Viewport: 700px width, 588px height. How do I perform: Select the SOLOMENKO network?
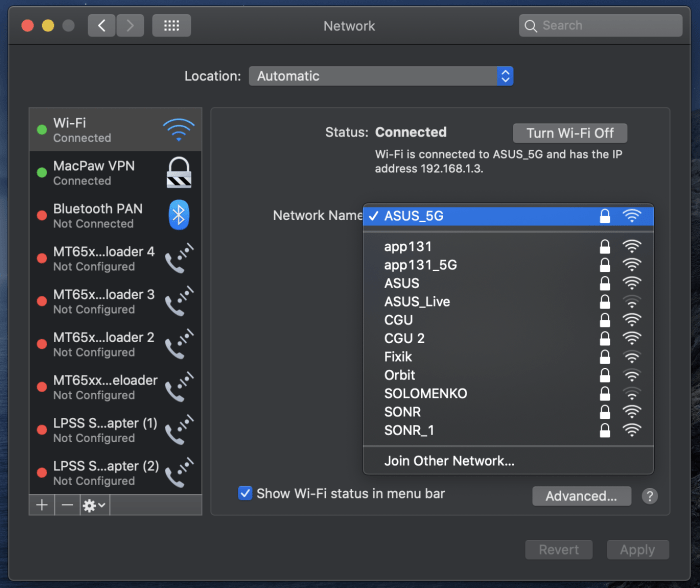coord(508,393)
